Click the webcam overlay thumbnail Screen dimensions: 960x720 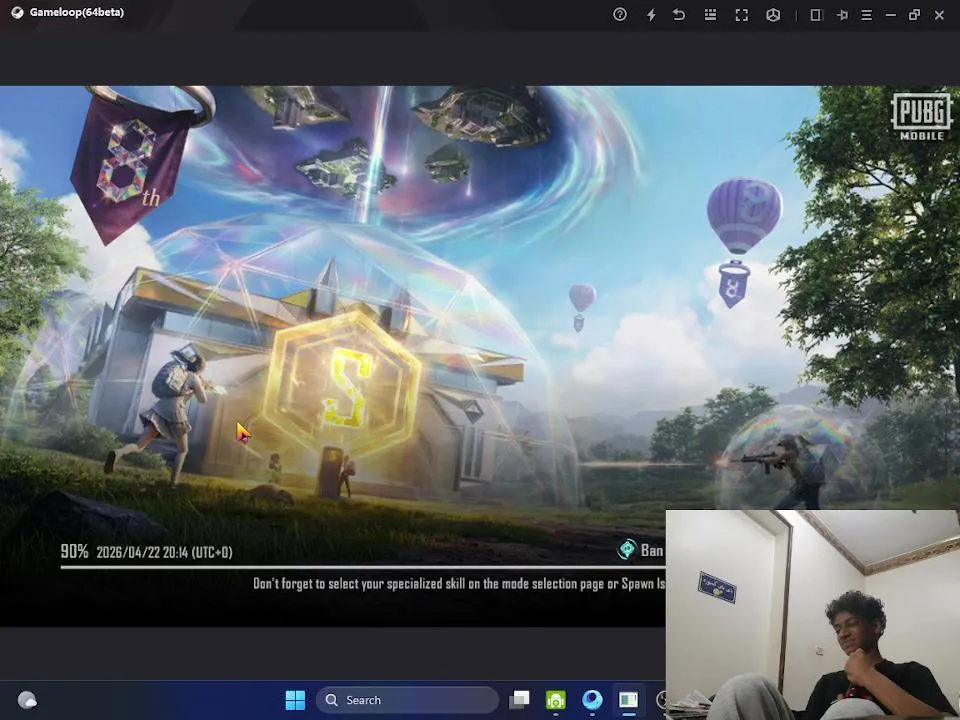[812, 615]
